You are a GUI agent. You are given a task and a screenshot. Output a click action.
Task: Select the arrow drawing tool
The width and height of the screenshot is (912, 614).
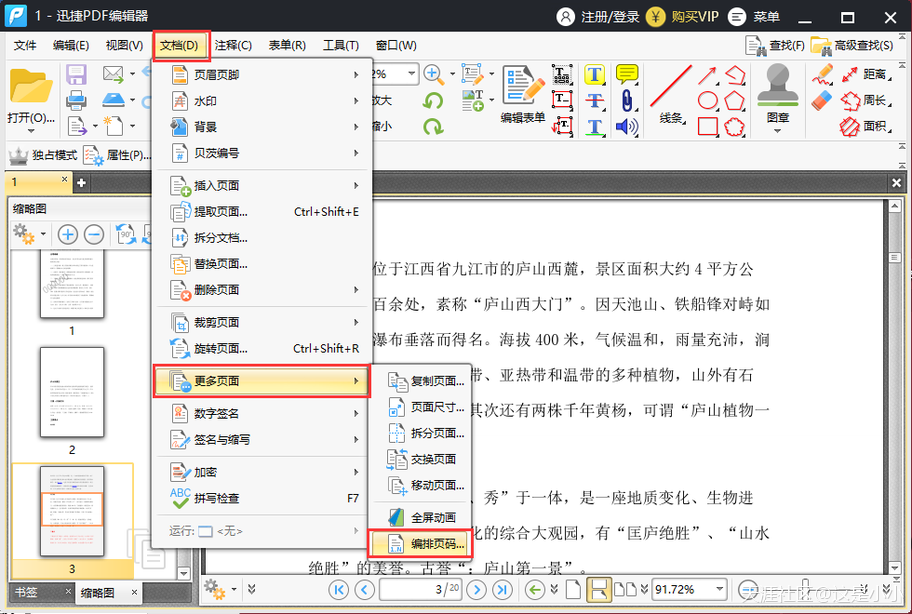point(707,75)
